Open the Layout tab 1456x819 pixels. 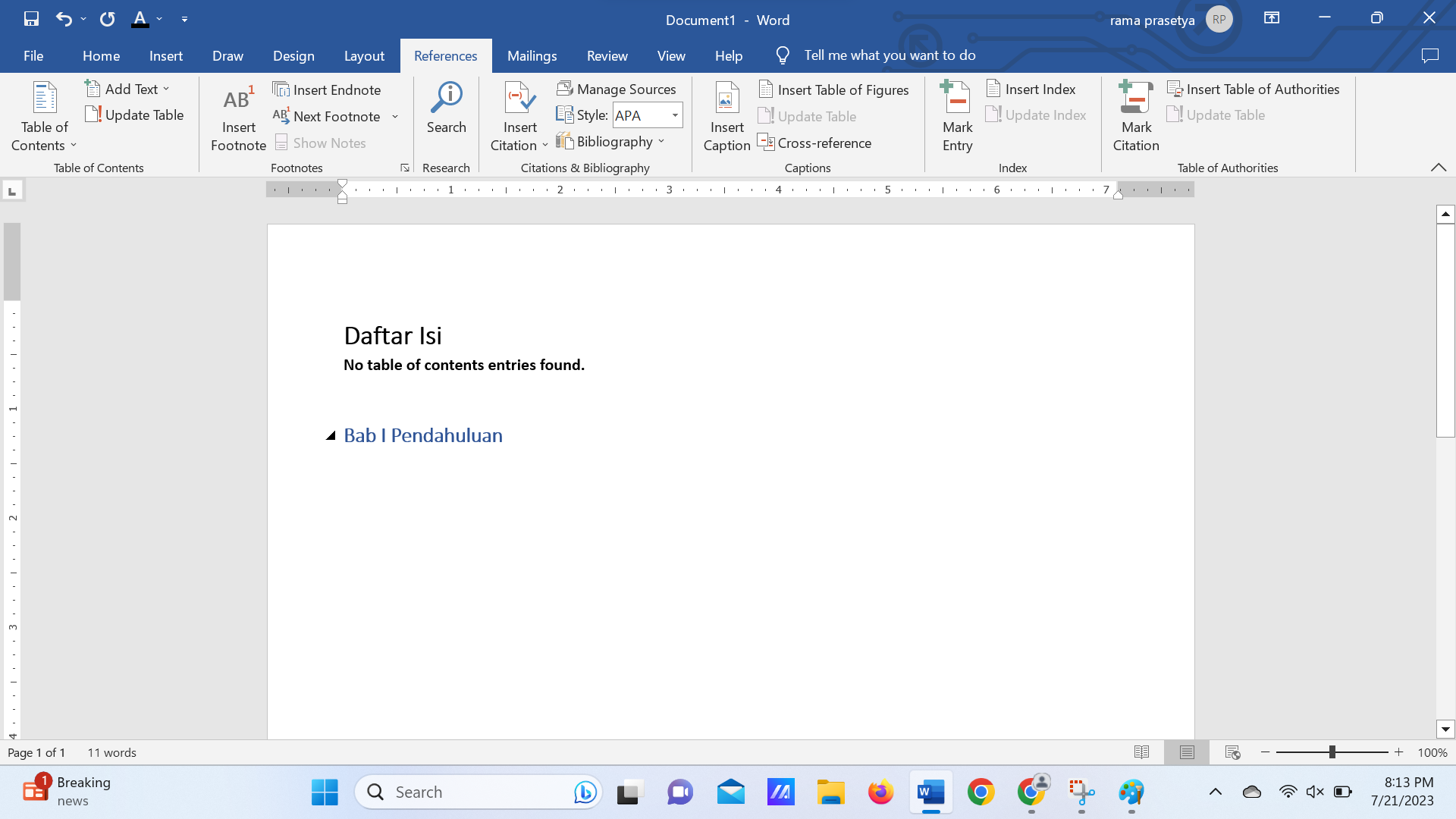coord(364,55)
